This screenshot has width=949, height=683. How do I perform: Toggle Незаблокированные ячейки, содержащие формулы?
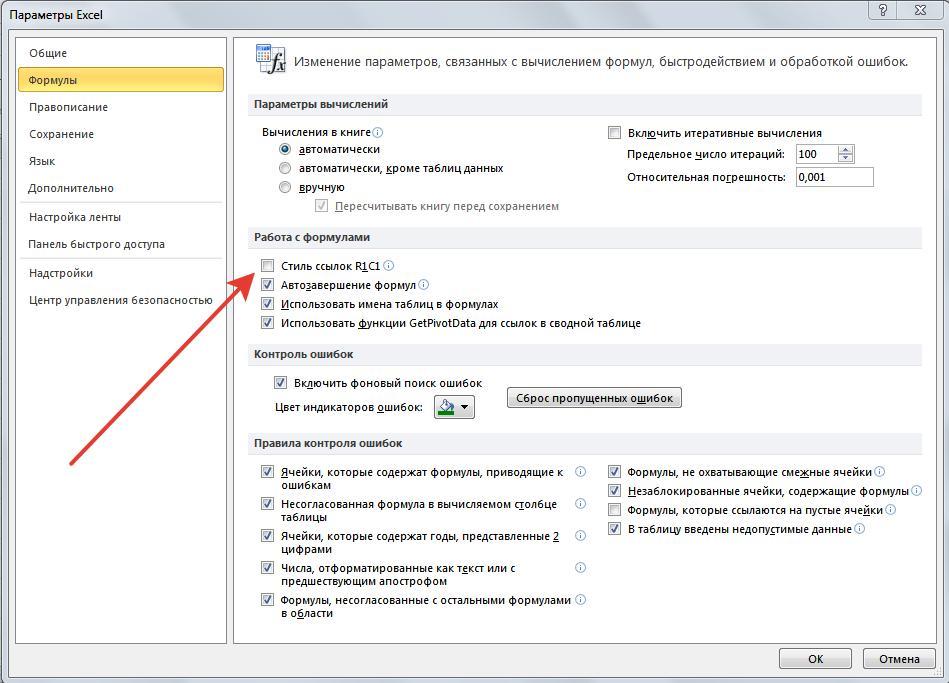click(614, 490)
